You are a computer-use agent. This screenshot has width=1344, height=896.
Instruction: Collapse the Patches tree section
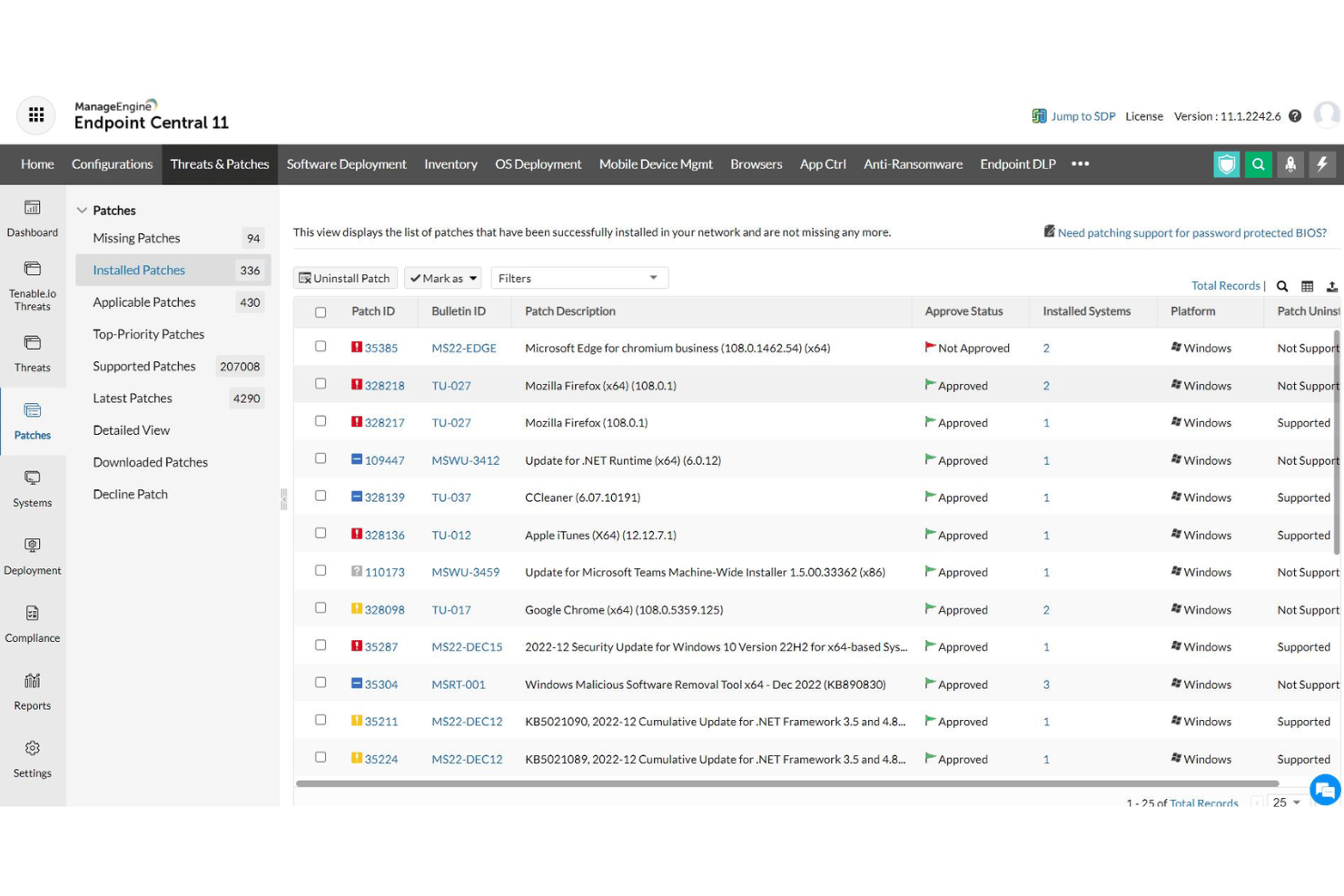82,211
